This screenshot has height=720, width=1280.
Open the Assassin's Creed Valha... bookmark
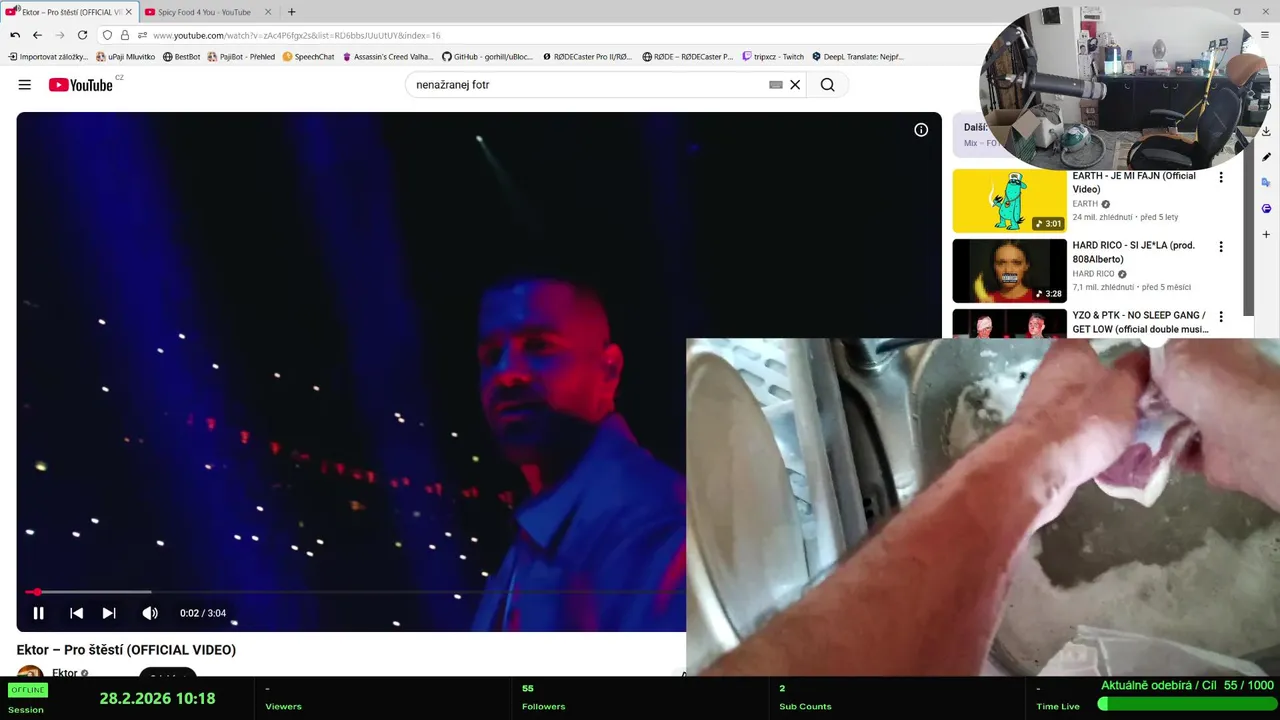[x=388, y=57]
